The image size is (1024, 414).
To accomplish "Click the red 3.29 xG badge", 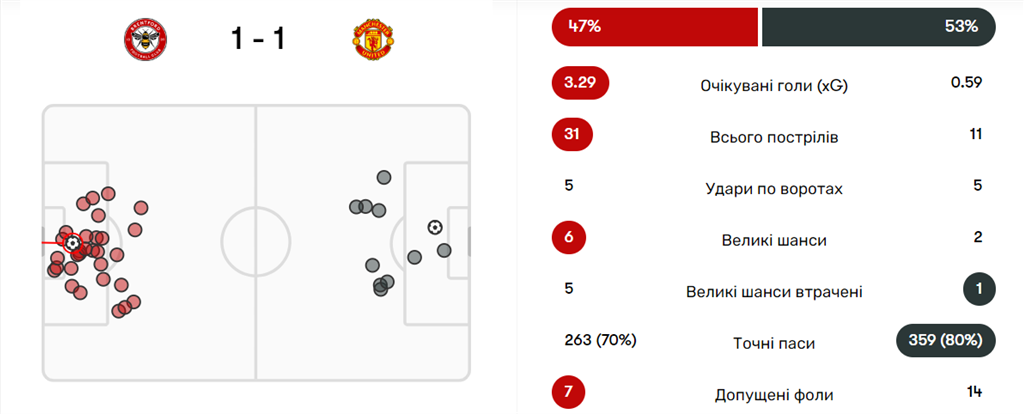I will 580,83.
